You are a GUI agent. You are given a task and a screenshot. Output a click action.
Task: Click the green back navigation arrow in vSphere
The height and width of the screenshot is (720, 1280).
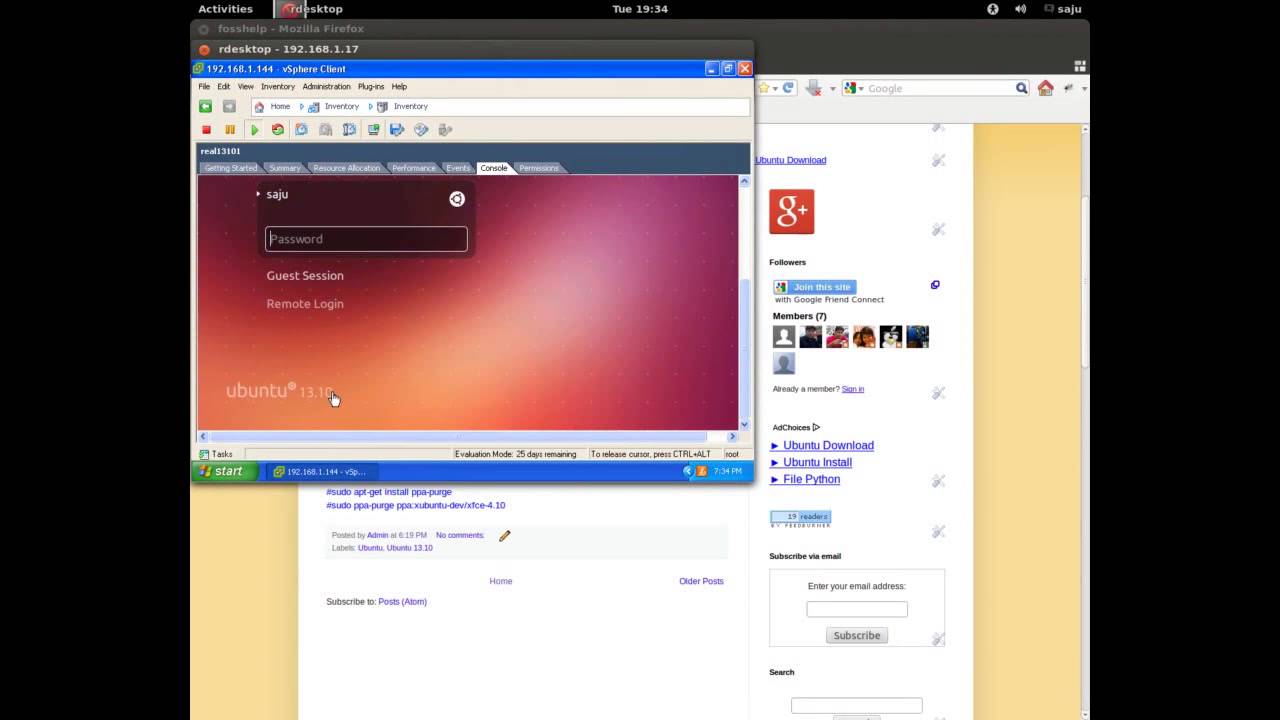click(x=205, y=106)
